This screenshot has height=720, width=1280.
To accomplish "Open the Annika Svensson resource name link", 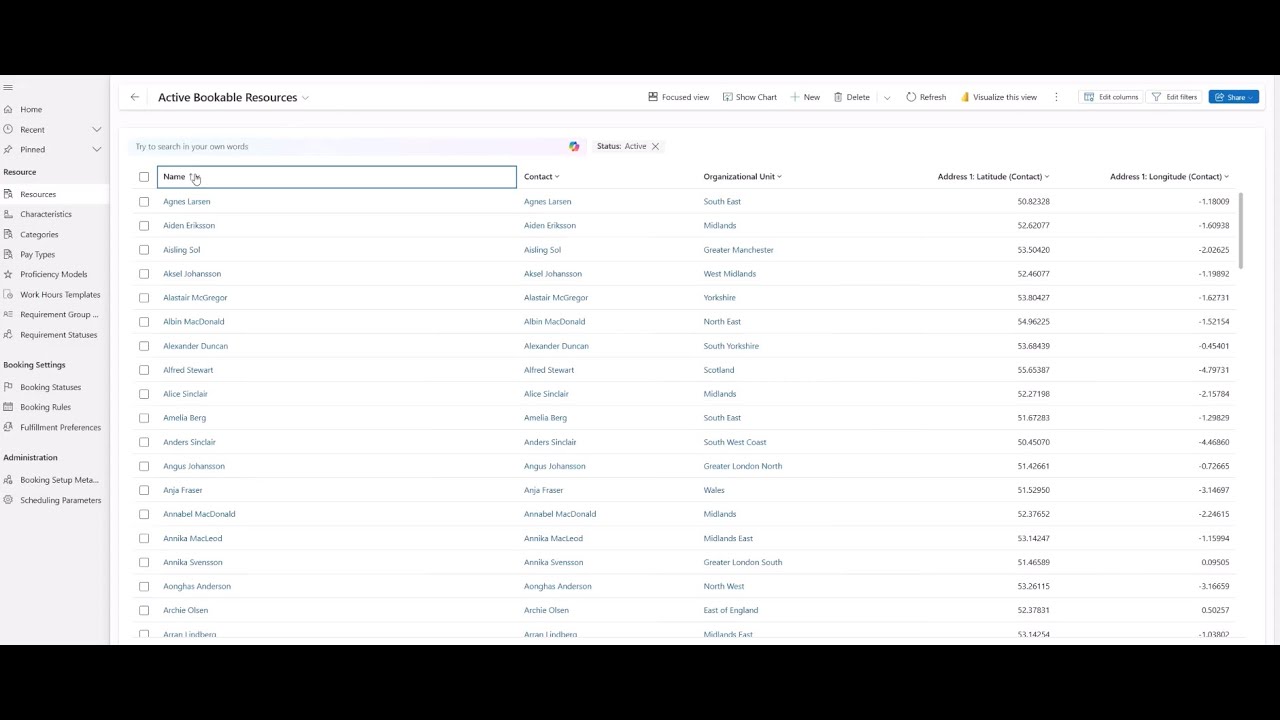I will 193,562.
